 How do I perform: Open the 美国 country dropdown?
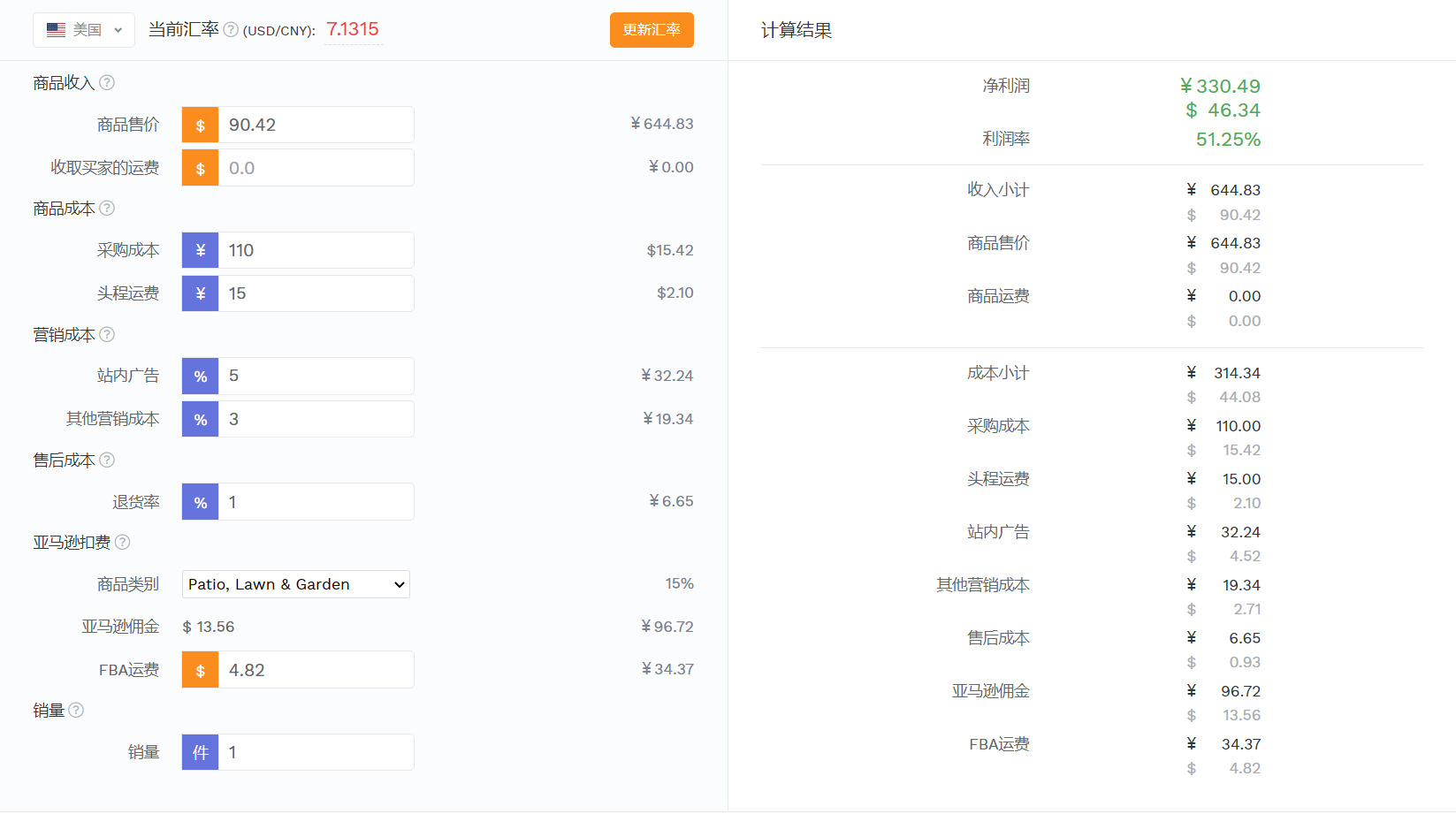(x=84, y=30)
